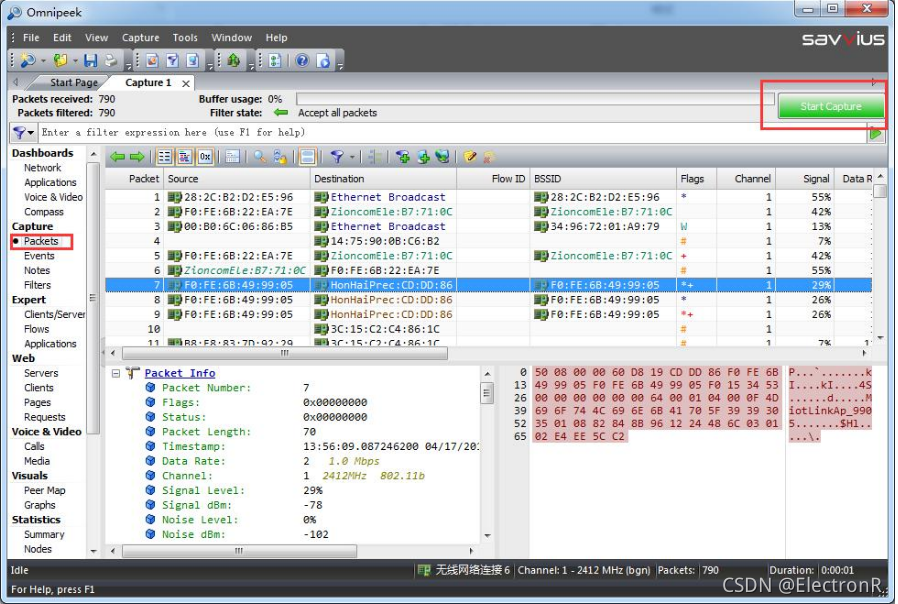This screenshot has height=604, width=898.
Task: Click the page-with-plus icon in packets toolbar
Action: tap(423, 157)
